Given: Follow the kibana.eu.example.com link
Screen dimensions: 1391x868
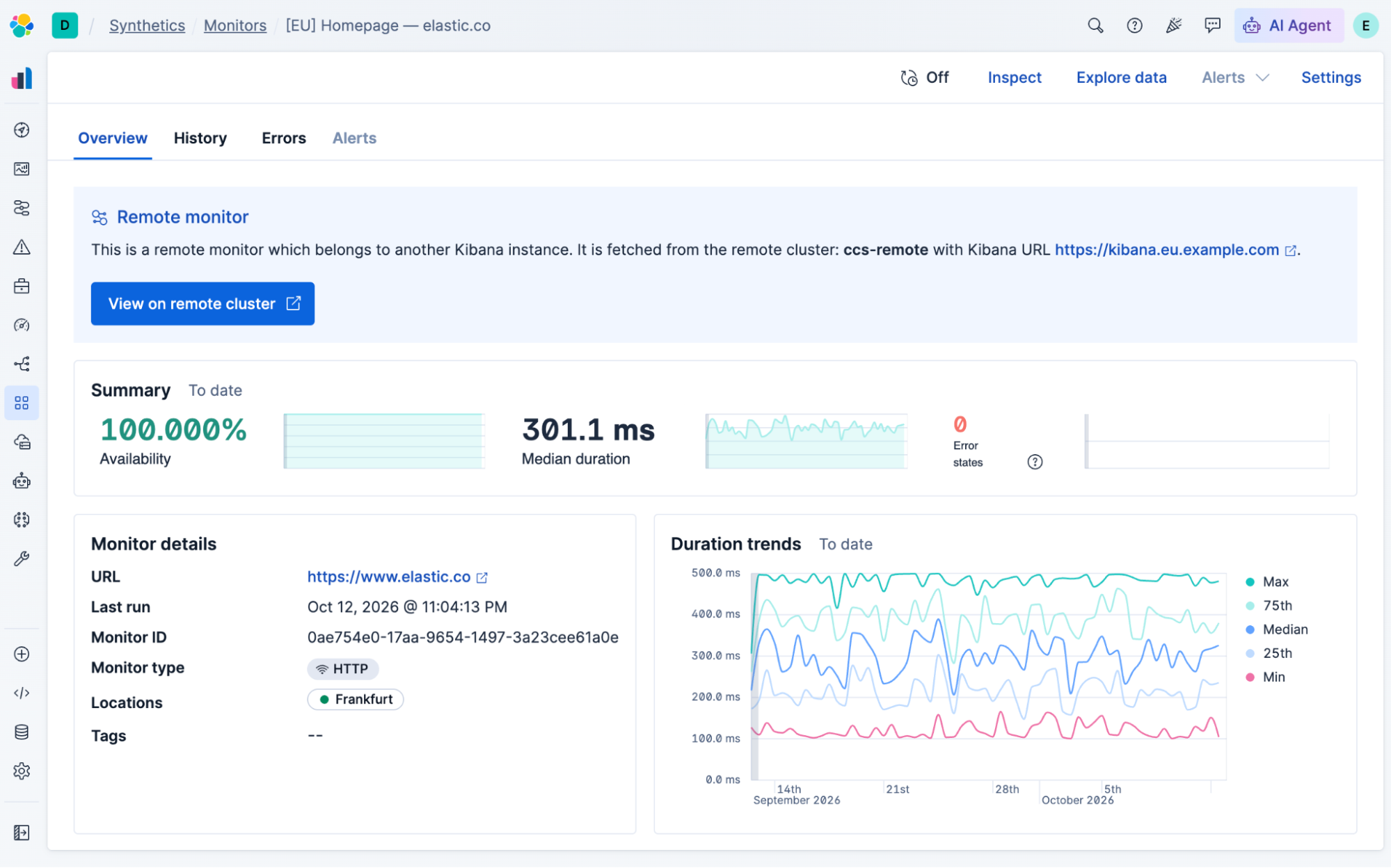Looking at the screenshot, I should click(1175, 250).
